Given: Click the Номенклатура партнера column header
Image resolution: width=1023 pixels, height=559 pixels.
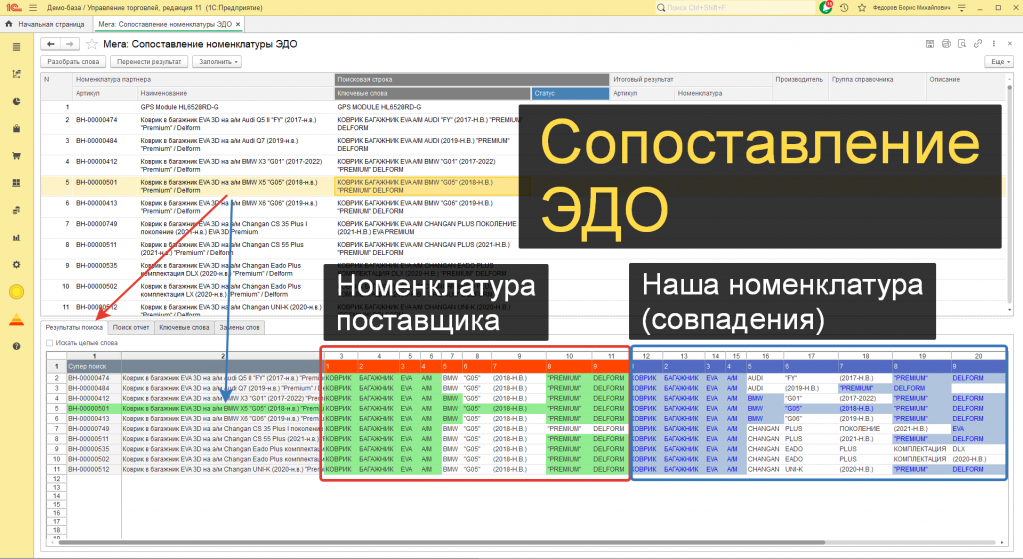Looking at the screenshot, I should pyautogui.click(x=203, y=80).
